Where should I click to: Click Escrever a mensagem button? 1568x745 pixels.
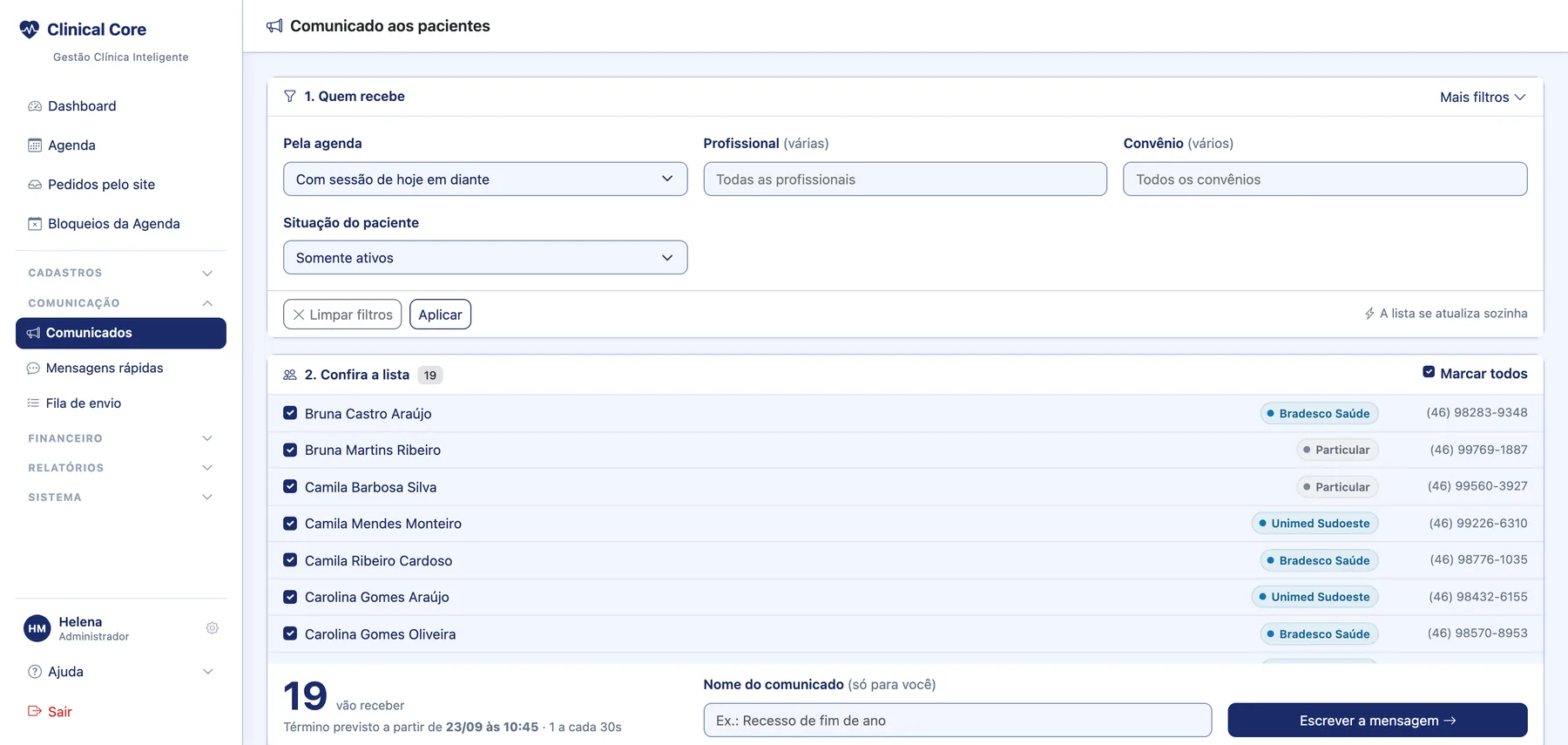(1377, 721)
